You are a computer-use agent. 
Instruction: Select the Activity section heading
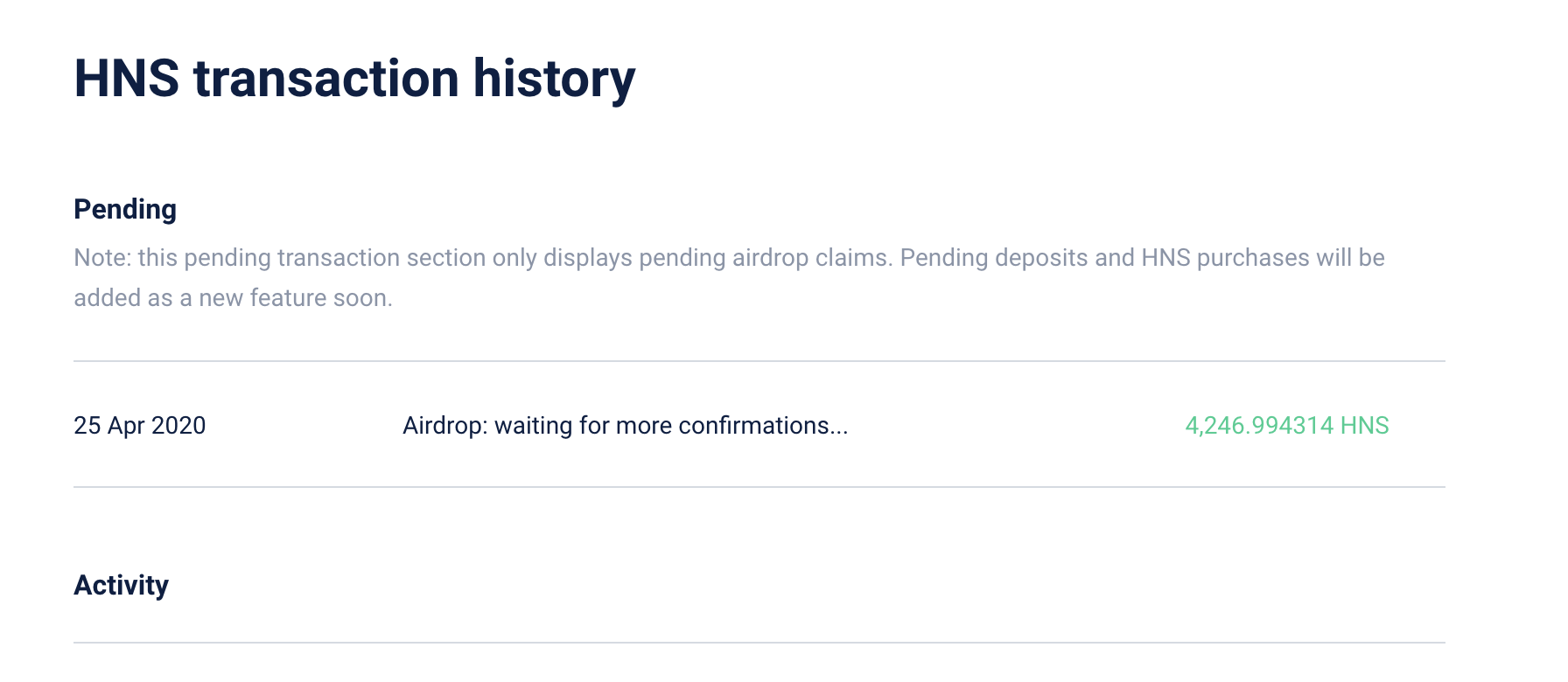click(x=121, y=585)
